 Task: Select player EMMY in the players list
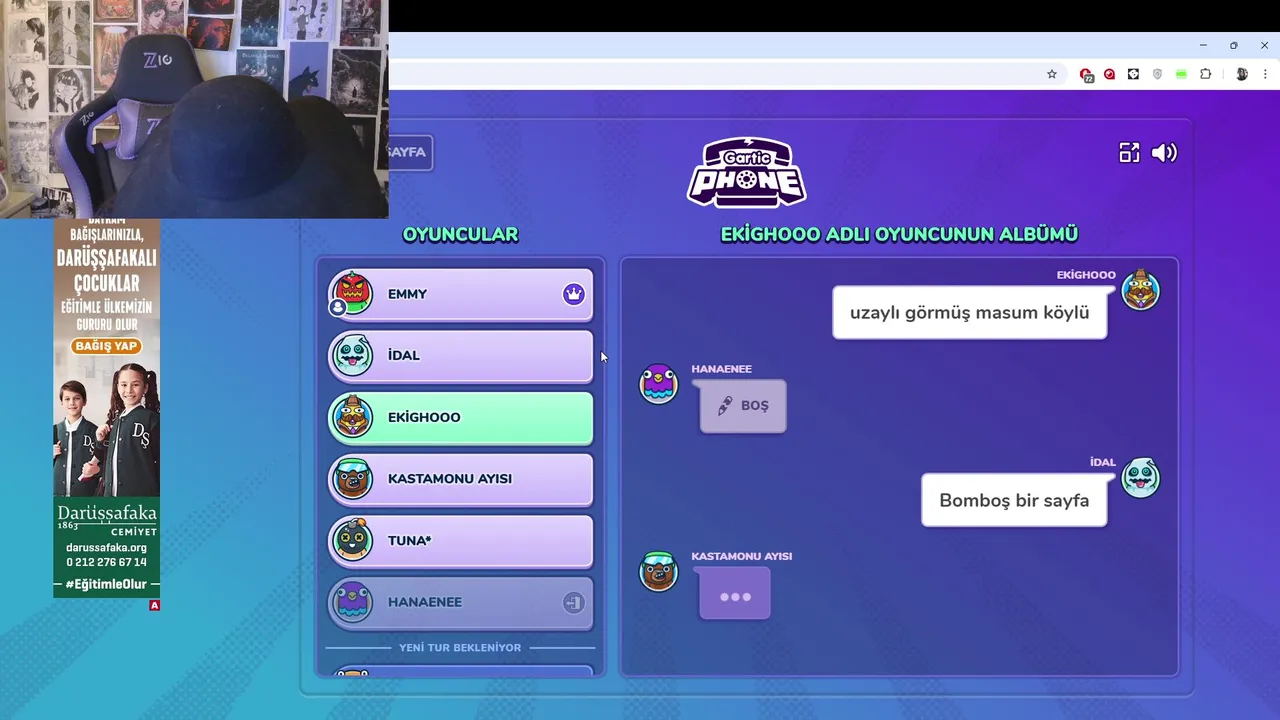pyautogui.click(x=461, y=294)
